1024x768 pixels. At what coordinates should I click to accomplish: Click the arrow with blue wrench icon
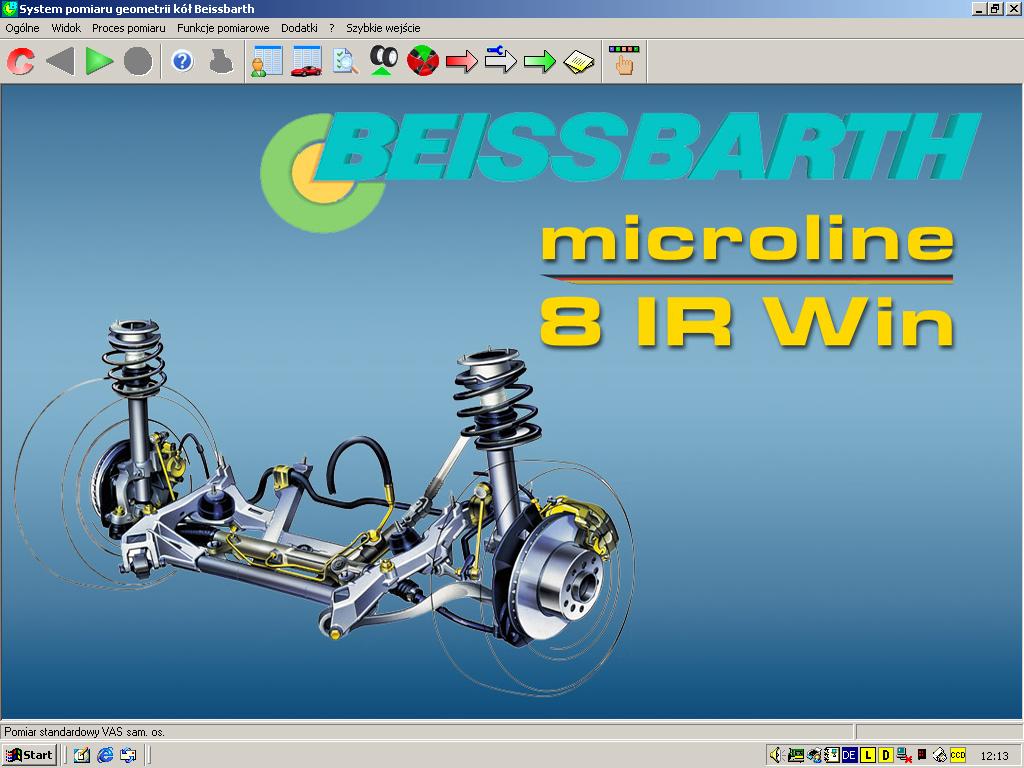500,62
